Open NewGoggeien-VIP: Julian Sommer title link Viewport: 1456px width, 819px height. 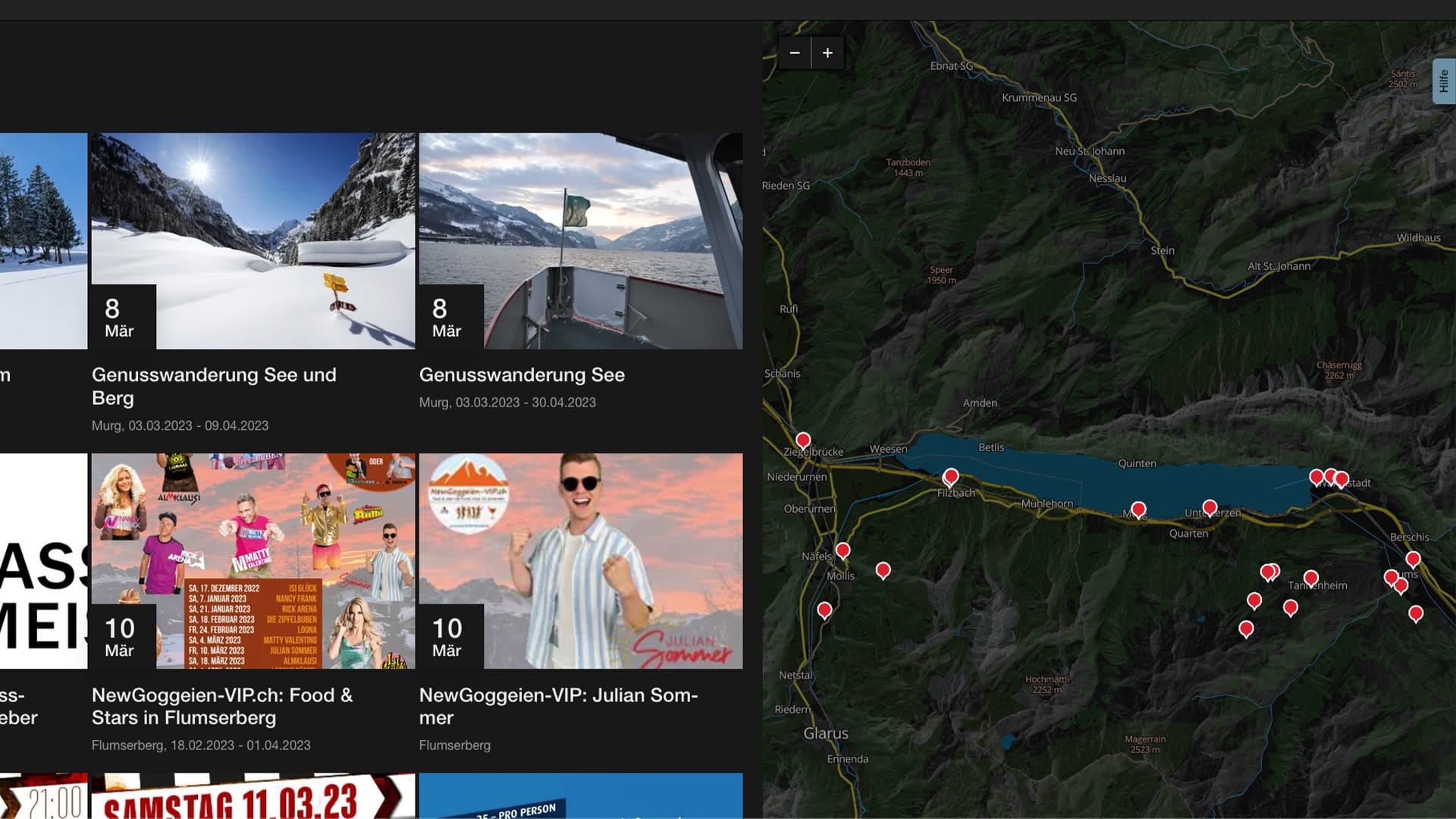559,707
